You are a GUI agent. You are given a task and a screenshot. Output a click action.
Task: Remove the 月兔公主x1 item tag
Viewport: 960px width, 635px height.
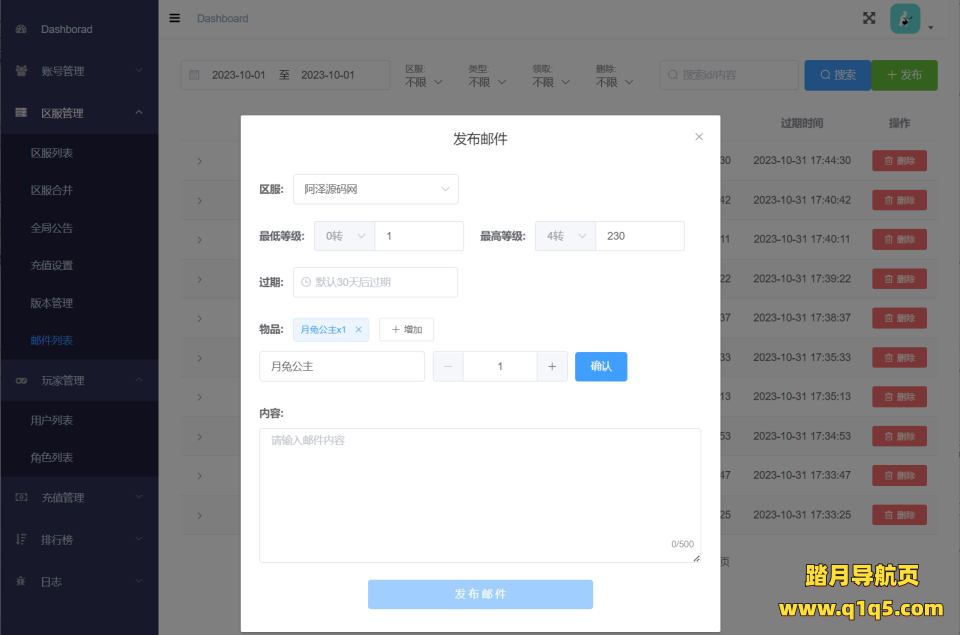click(x=359, y=329)
